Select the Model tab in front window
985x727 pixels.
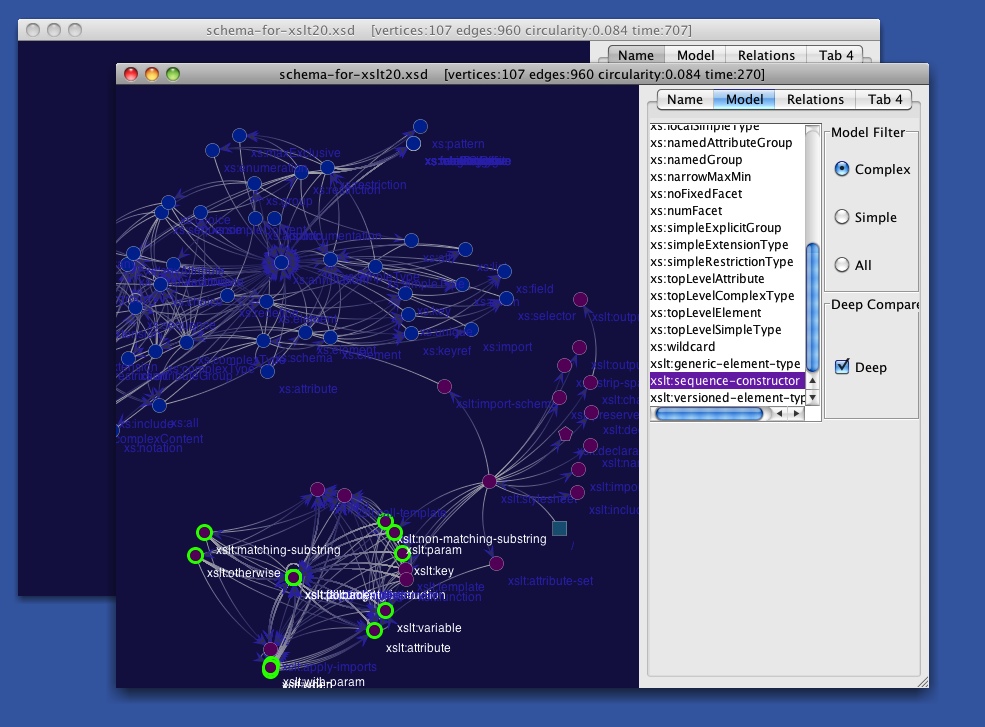click(744, 99)
